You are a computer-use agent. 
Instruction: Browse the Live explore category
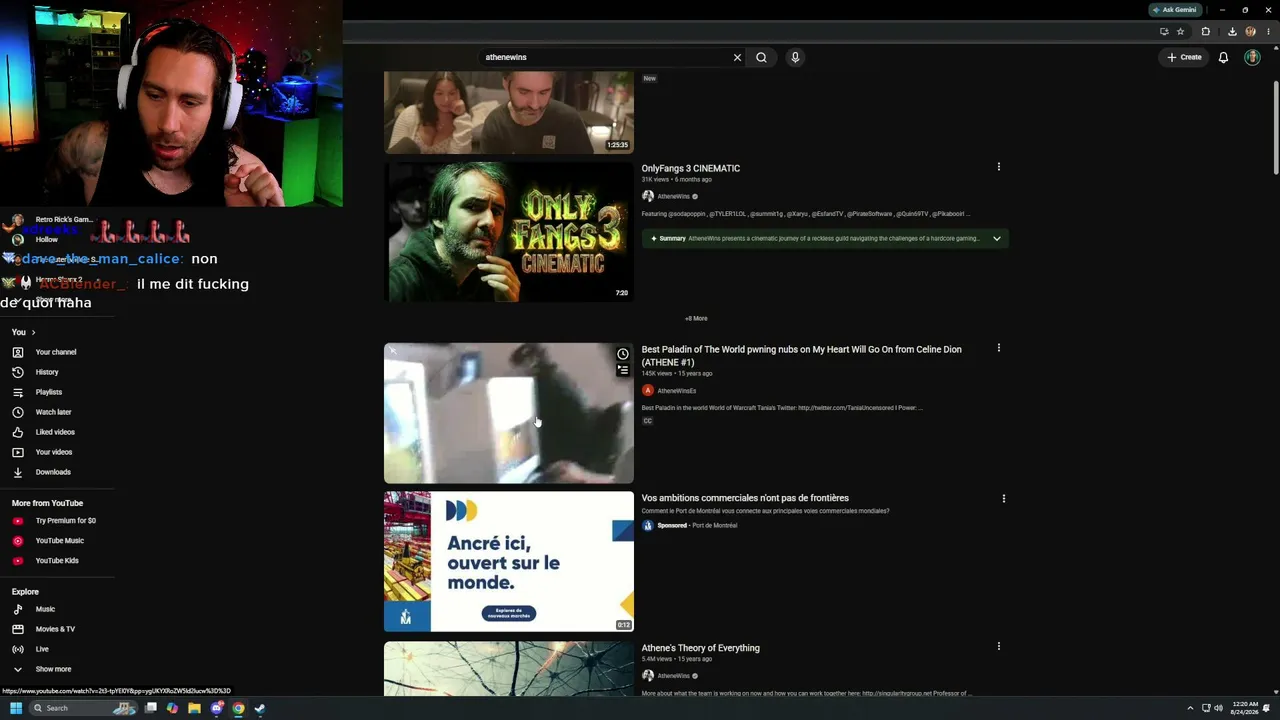point(42,649)
